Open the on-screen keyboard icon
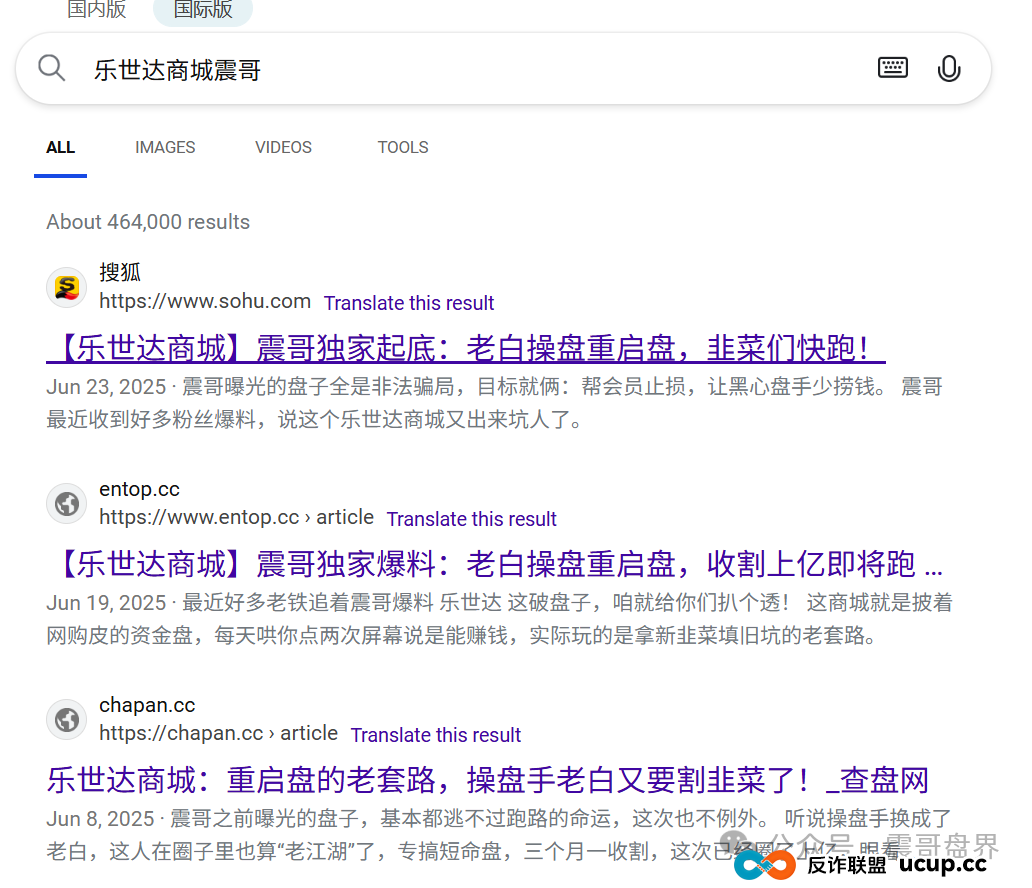This screenshot has width=1032, height=888. (x=892, y=67)
